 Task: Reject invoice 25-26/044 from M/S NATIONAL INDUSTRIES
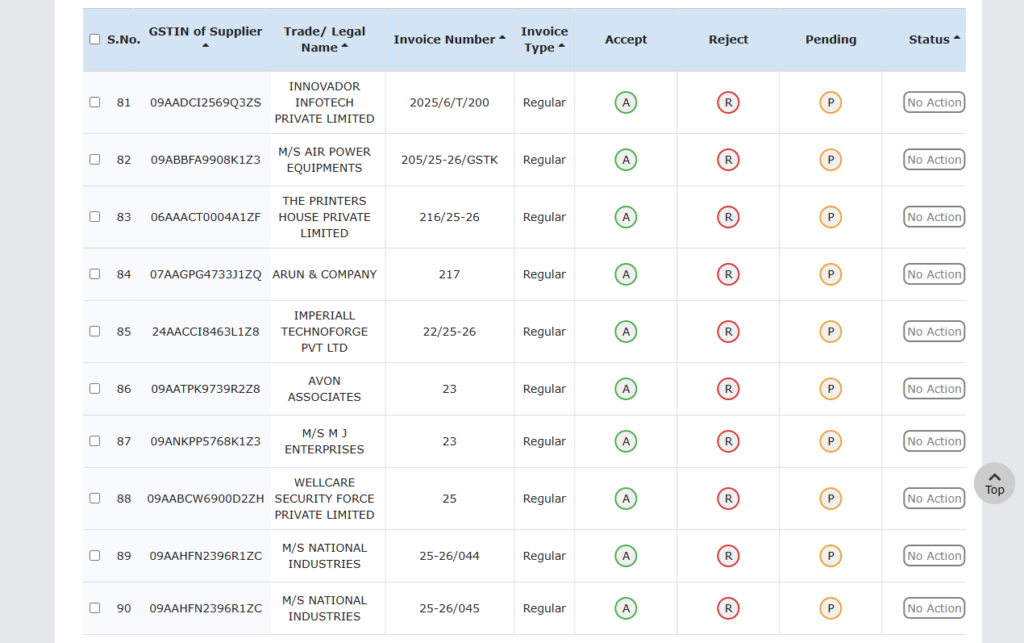(x=728, y=556)
